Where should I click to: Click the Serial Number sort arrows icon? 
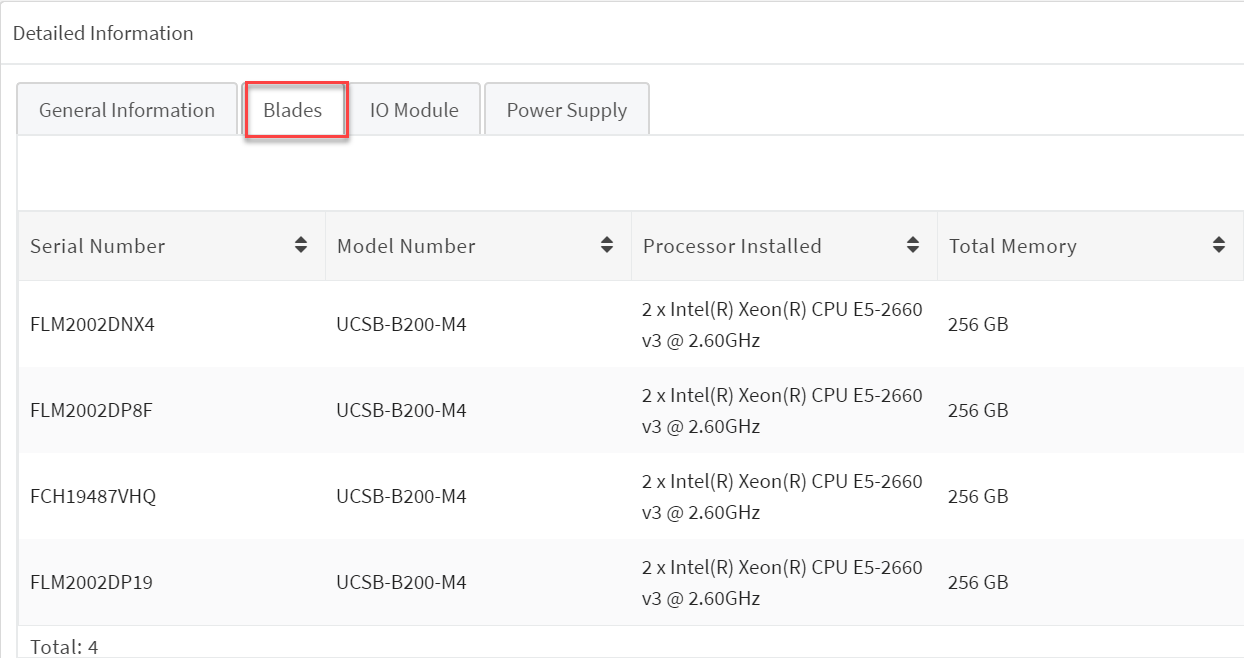coord(301,245)
